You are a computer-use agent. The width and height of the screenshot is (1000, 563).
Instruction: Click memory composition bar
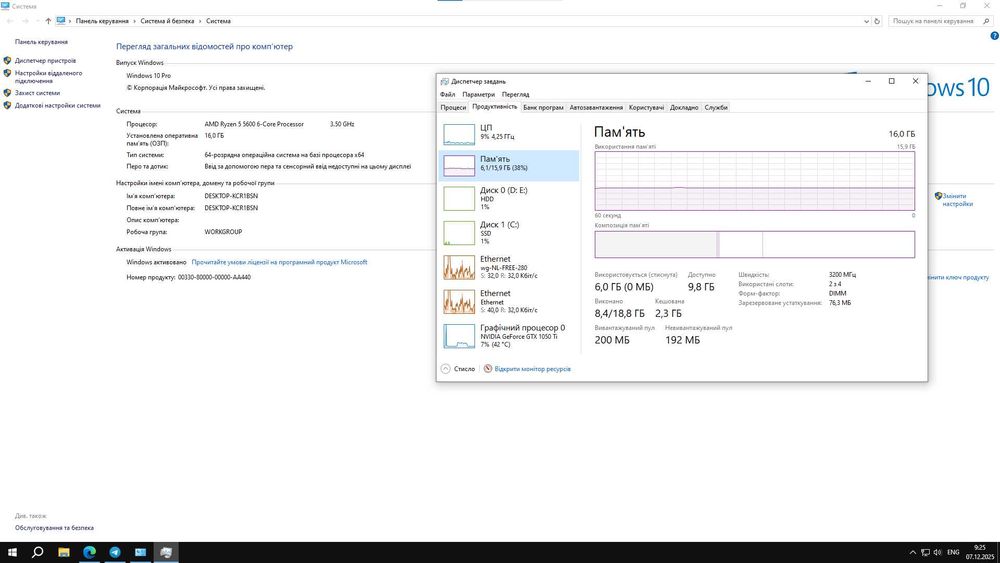click(754, 245)
